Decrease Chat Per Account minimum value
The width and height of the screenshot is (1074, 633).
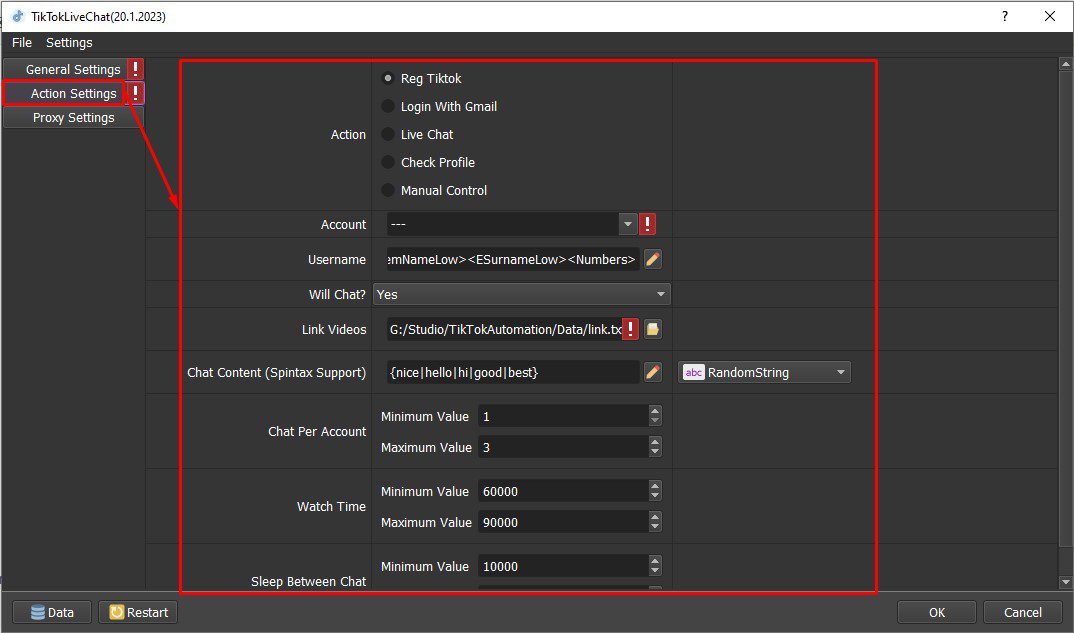(655, 421)
